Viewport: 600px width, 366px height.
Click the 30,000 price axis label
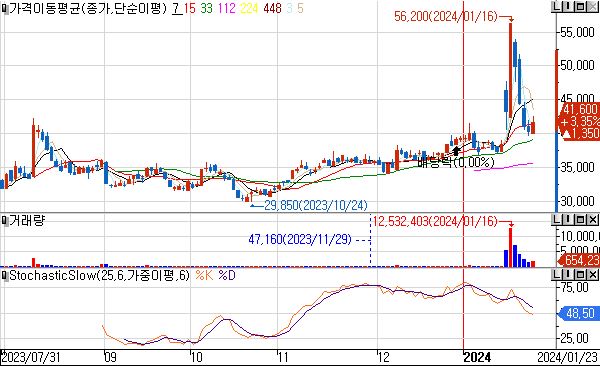pyautogui.click(x=577, y=201)
